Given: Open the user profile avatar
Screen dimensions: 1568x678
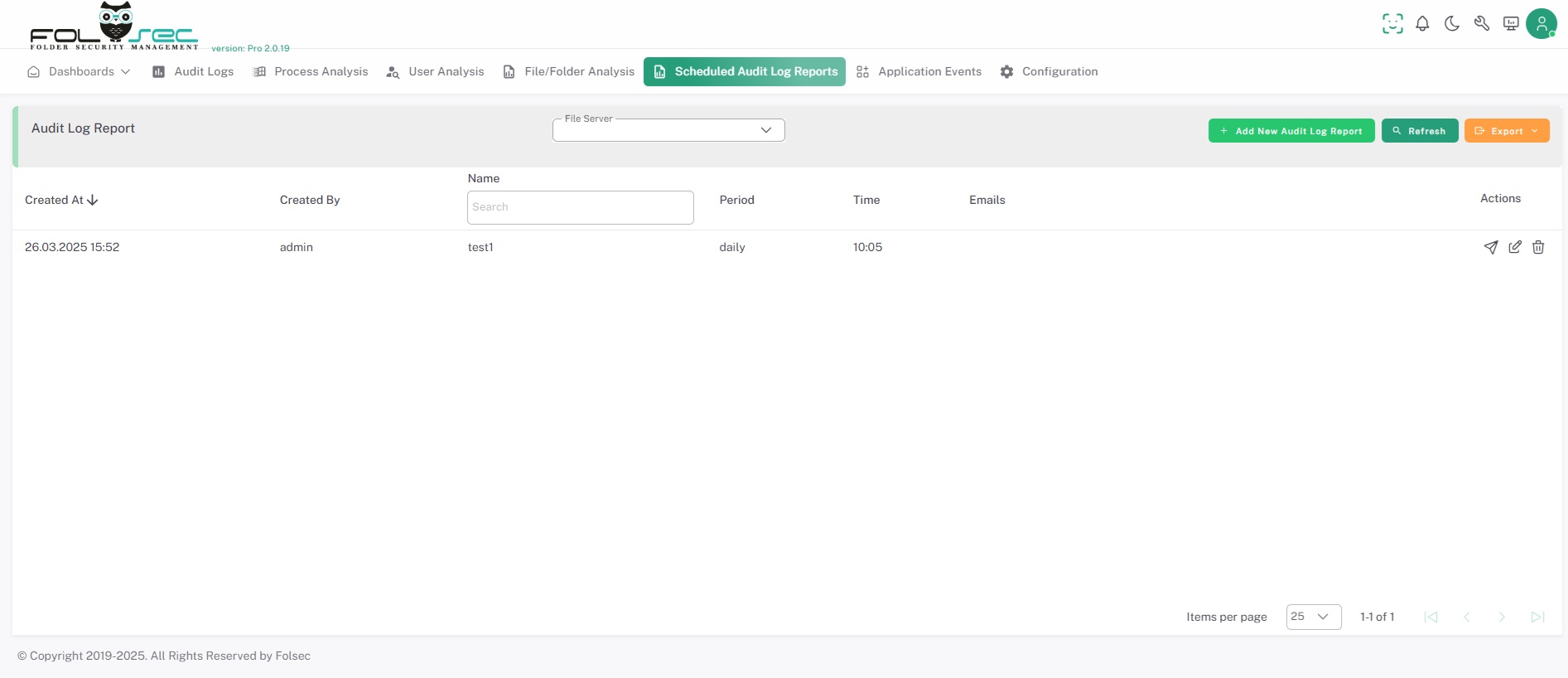Looking at the screenshot, I should (x=1541, y=24).
